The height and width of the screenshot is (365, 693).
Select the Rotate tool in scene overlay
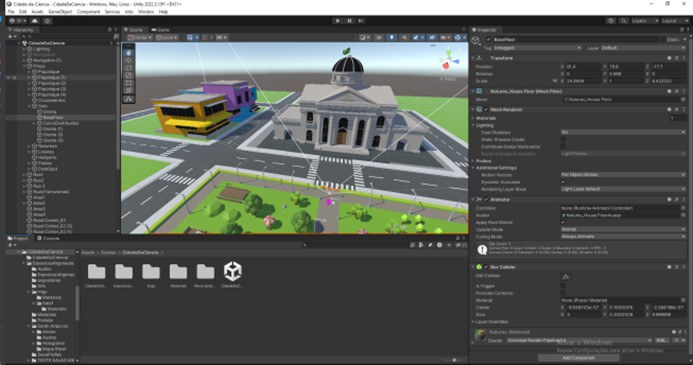coord(129,68)
